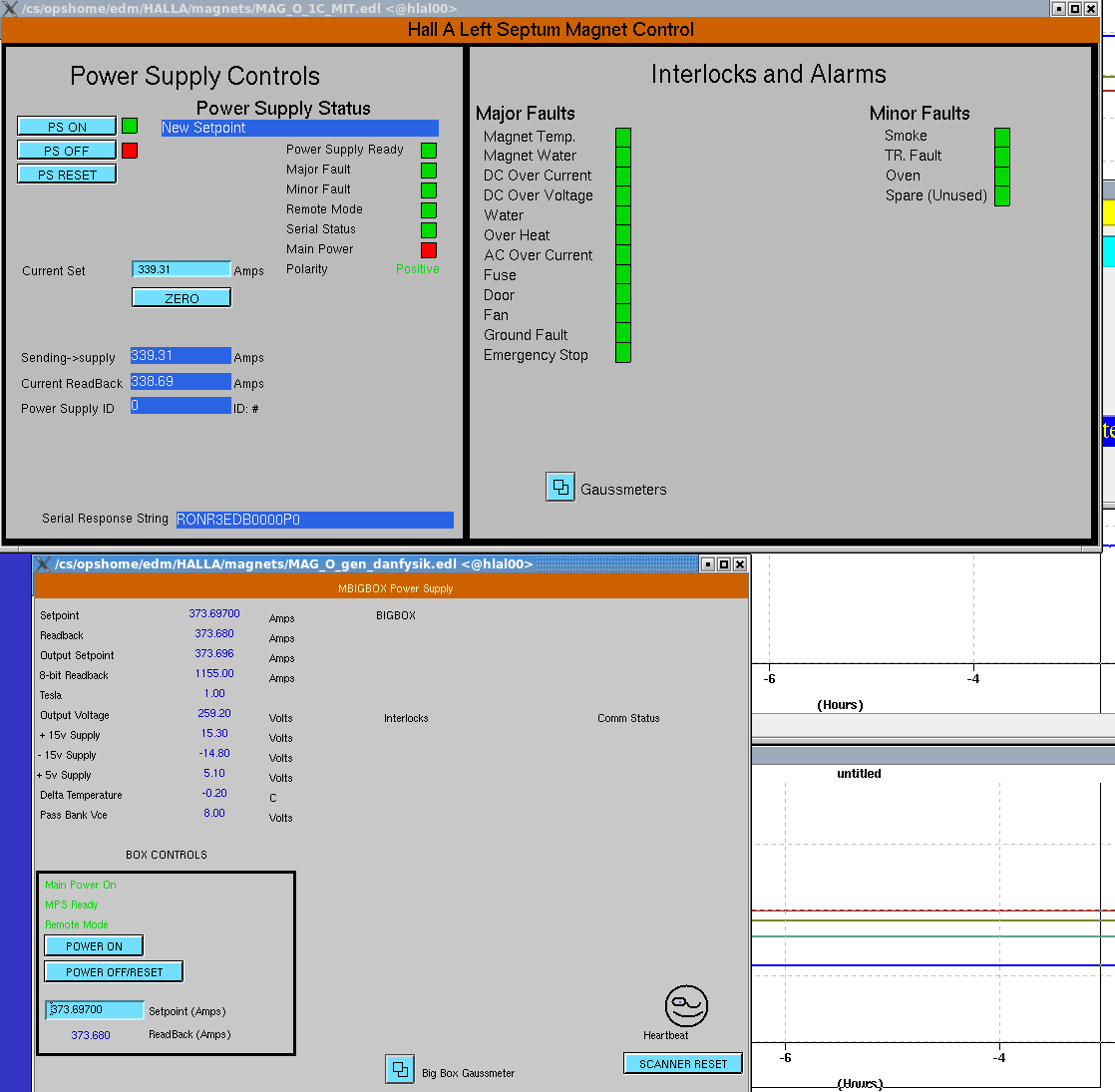Click the Fuse fault indicator
1115x1092 pixels.
tap(623, 274)
